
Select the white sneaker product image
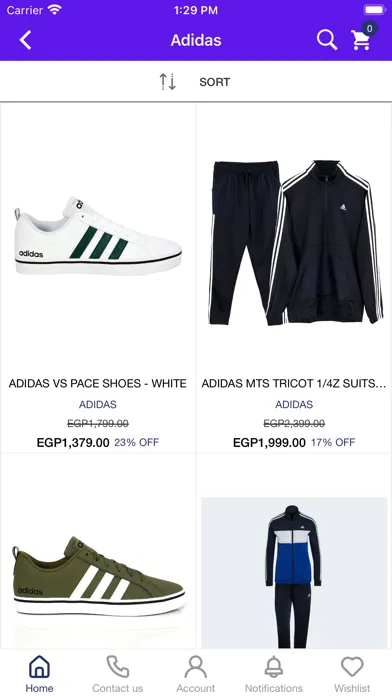point(98,235)
